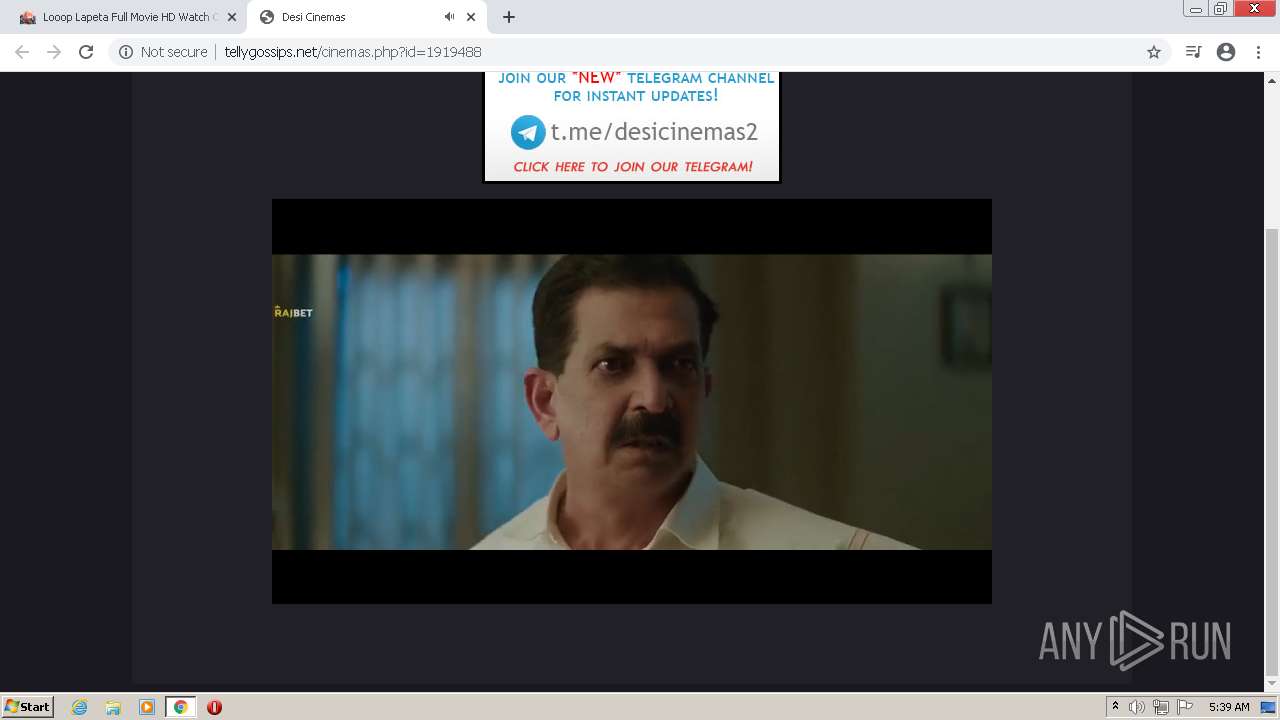Click the red Opera taskbar icon
Screen dimensions: 1280x720
pyautogui.click(x=214, y=707)
